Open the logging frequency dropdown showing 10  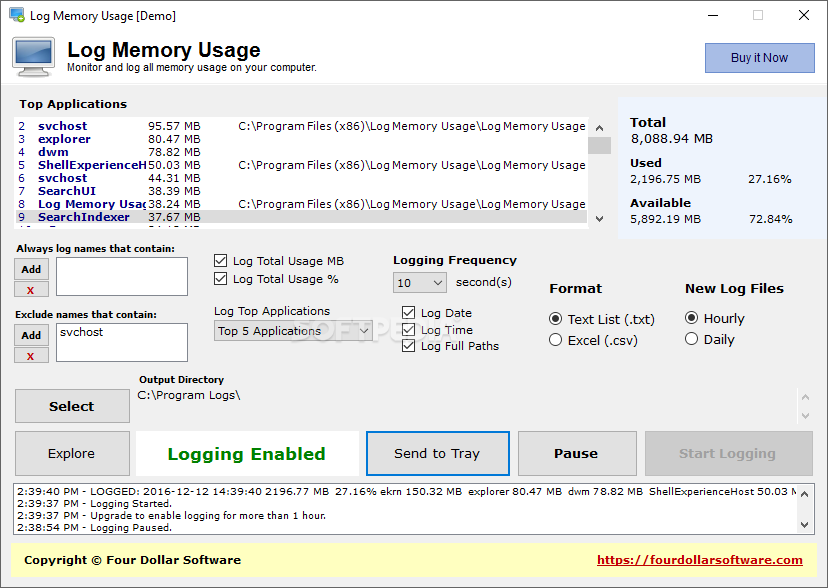pos(420,282)
